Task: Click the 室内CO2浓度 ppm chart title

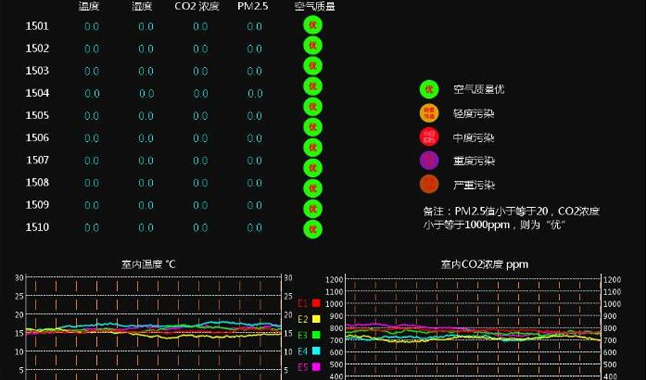Action: tap(484, 264)
